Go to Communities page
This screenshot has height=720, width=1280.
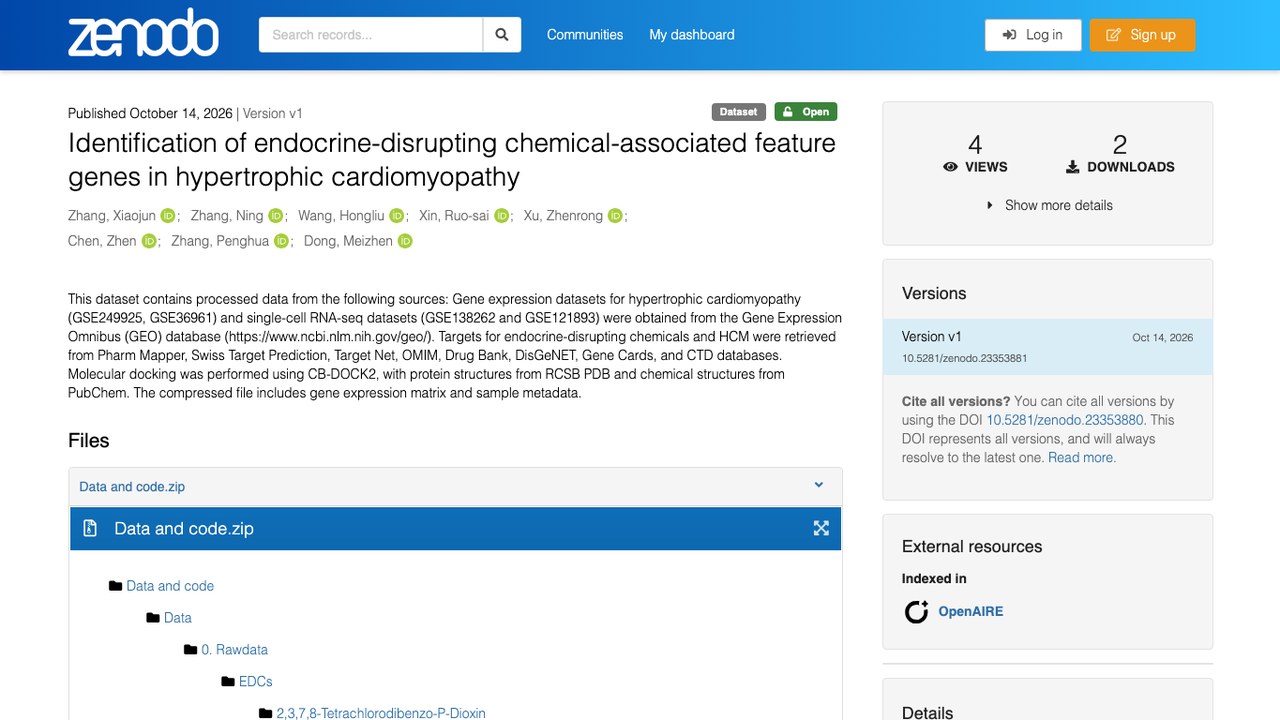point(585,34)
